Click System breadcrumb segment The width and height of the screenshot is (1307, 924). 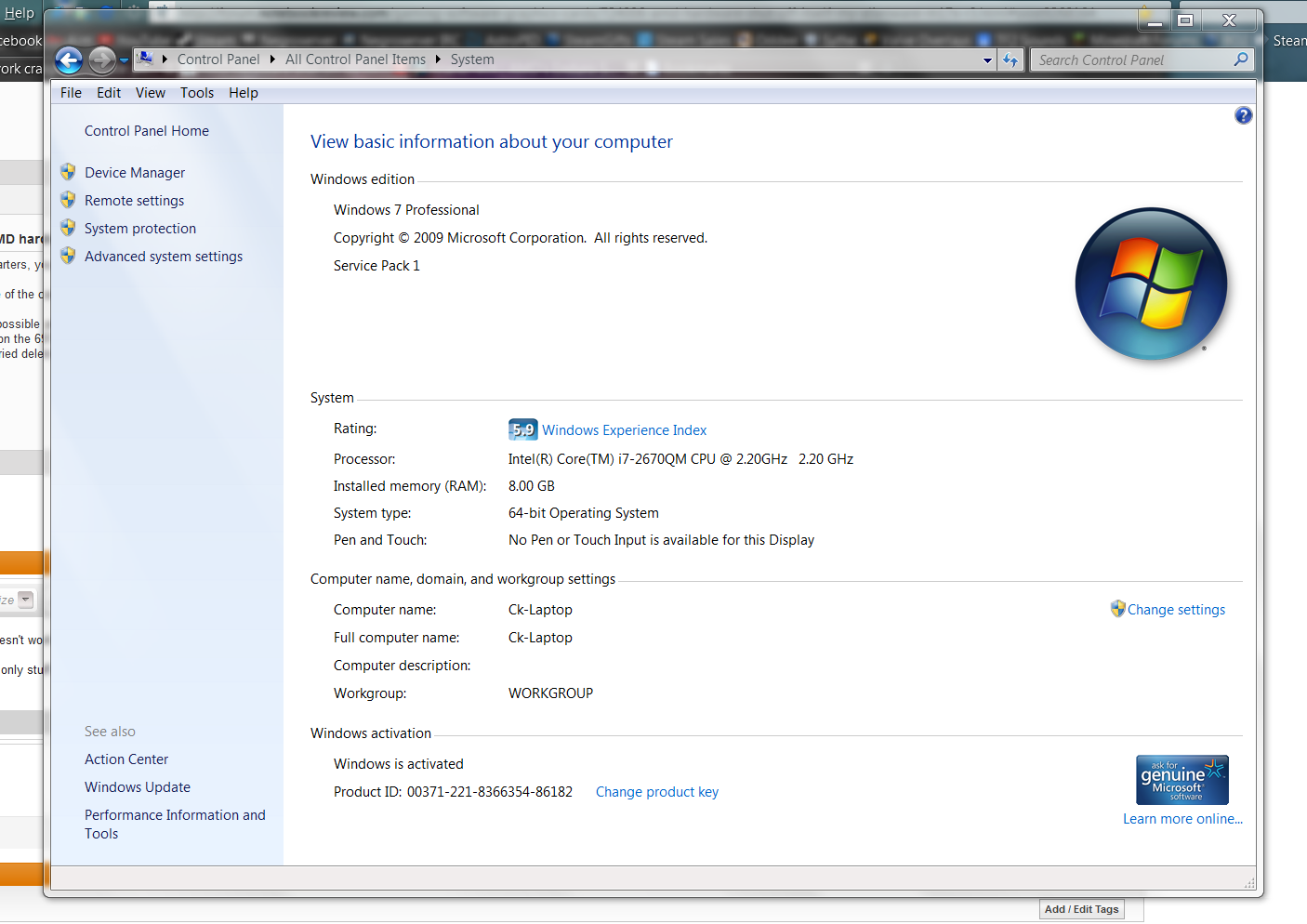(472, 59)
